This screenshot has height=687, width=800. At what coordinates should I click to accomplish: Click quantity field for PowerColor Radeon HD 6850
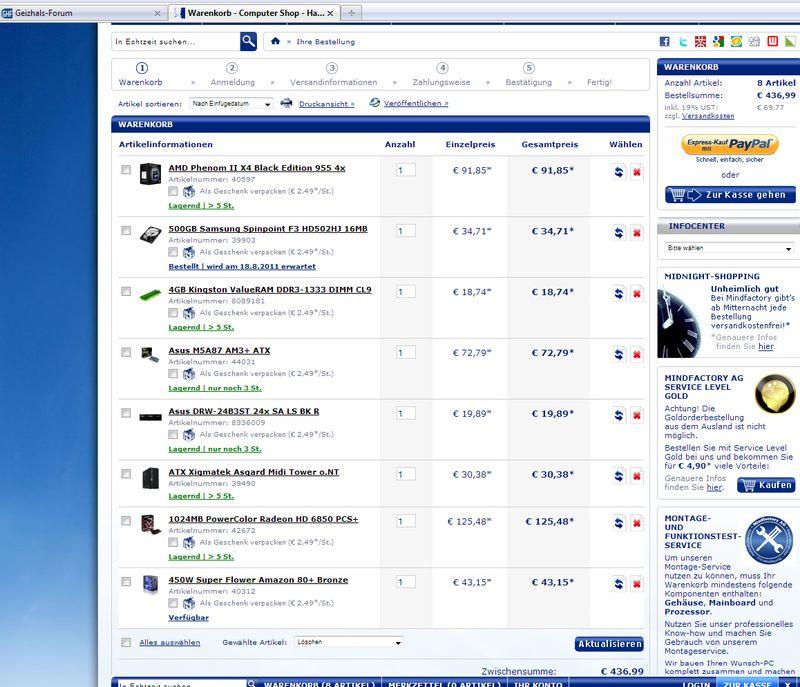pyautogui.click(x=406, y=521)
